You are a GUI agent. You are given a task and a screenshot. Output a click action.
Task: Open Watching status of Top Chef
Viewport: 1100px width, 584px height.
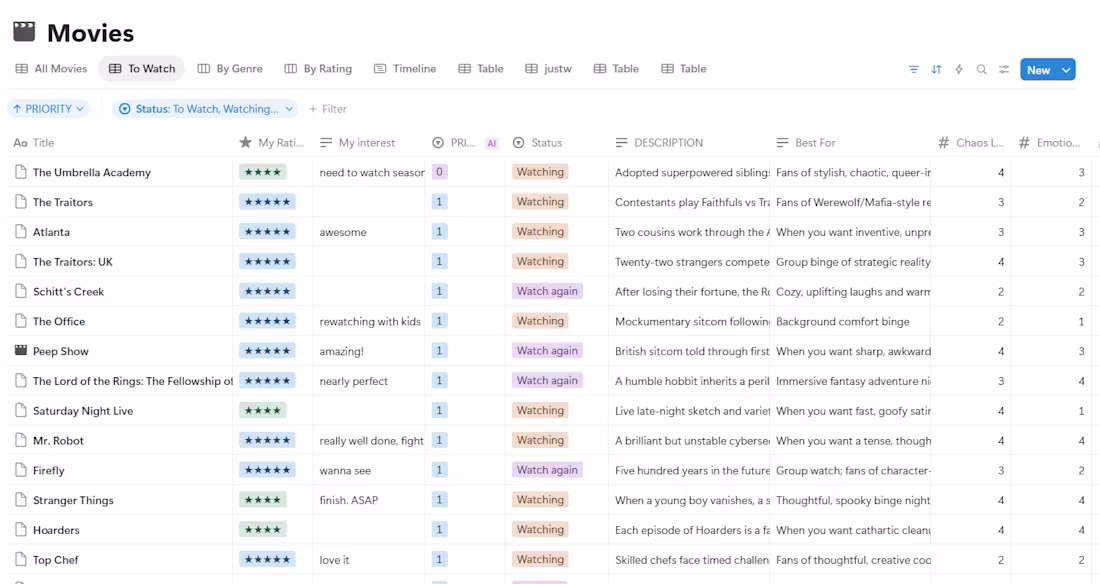tap(540, 559)
